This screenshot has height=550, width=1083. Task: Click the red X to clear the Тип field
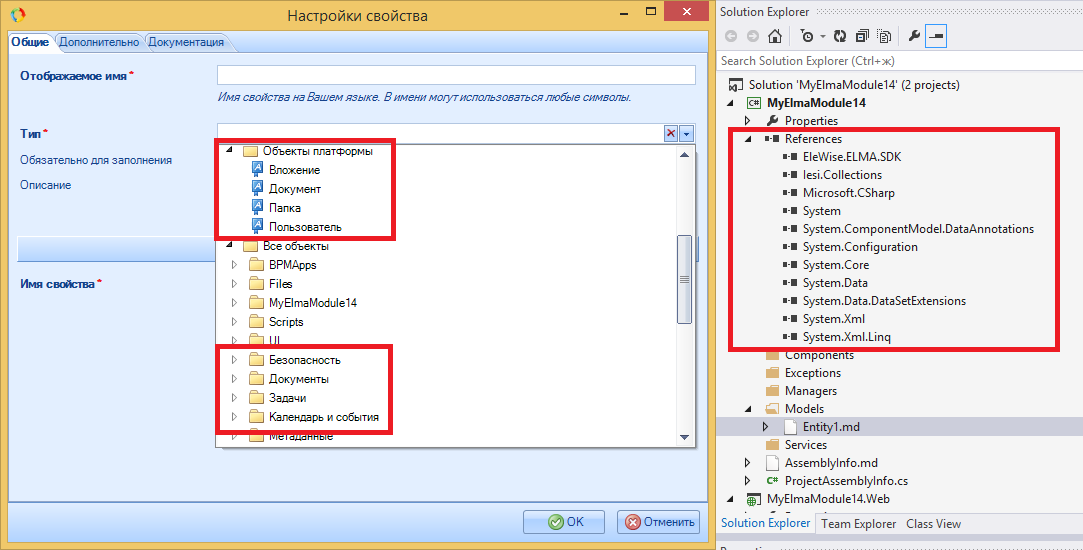point(671,133)
